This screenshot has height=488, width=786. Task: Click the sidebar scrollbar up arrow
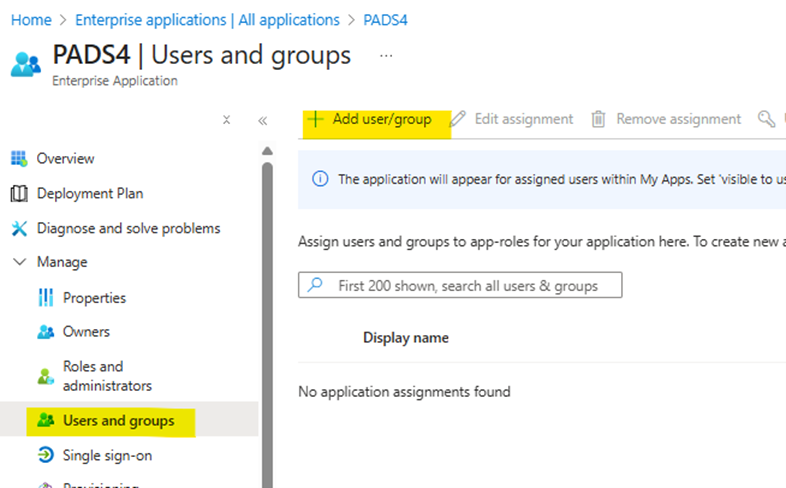click(267, 151)
